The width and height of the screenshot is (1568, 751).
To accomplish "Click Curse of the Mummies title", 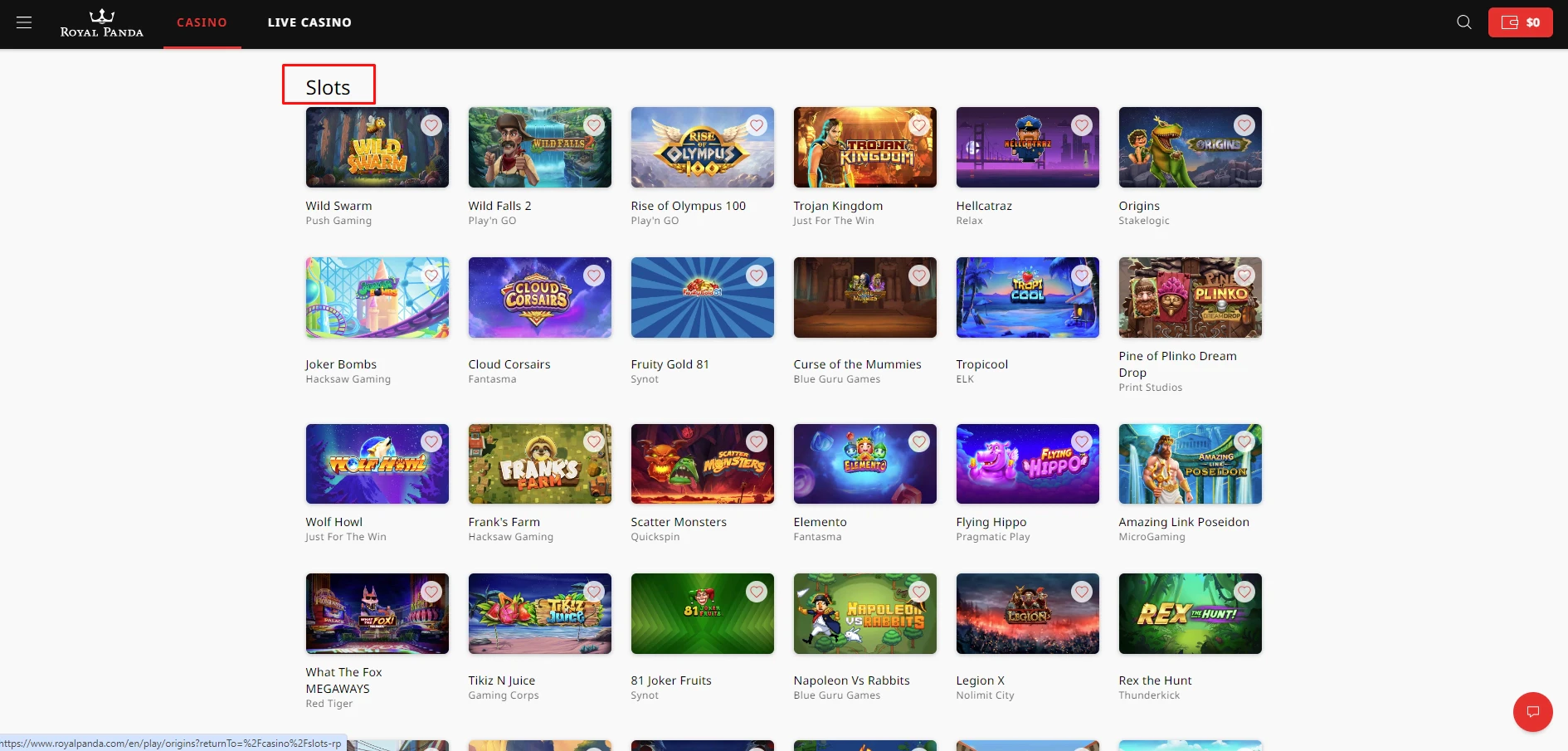I will (x=857, y=364).
